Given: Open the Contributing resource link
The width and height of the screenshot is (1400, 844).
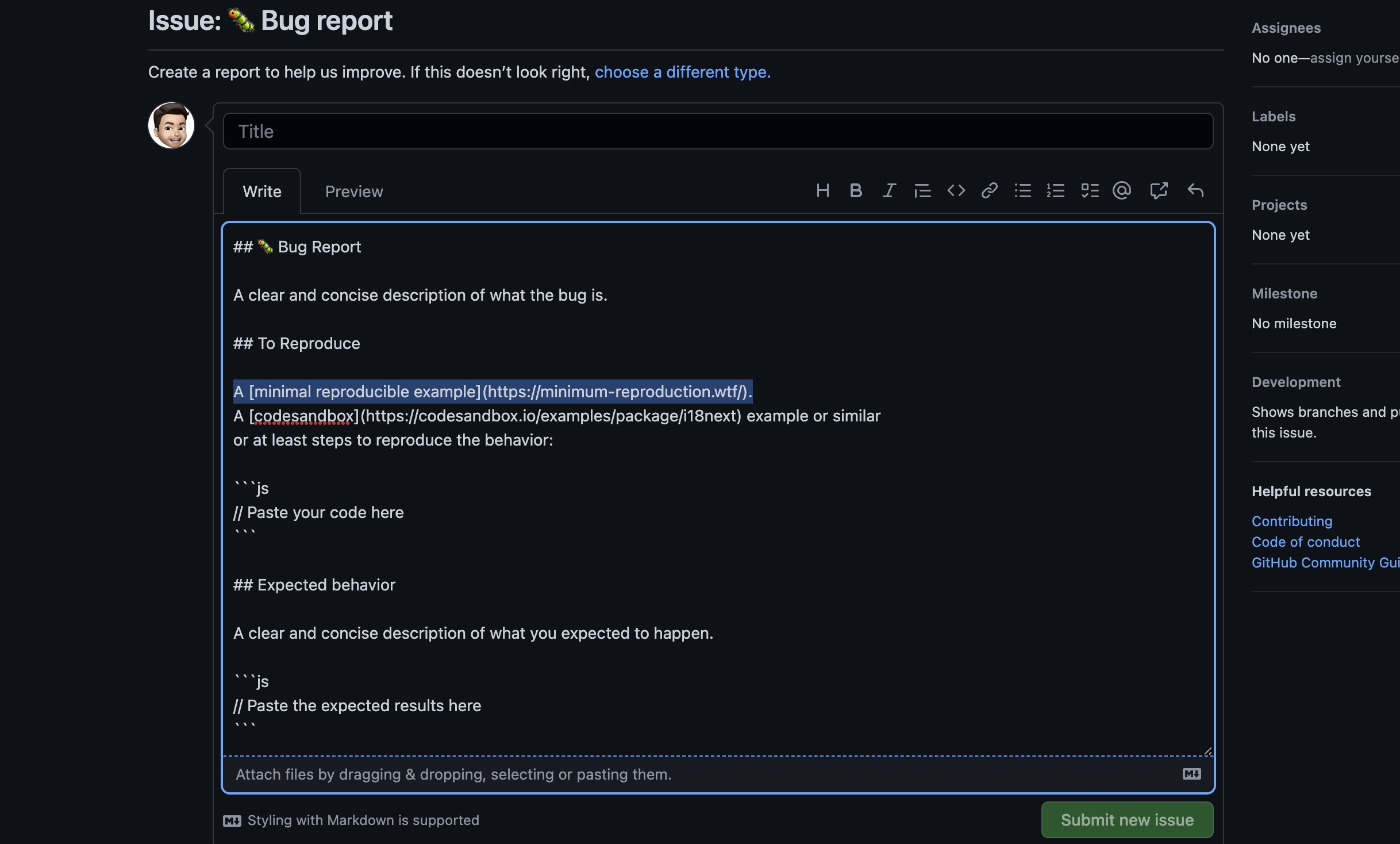Looking at the screenshot, I should [1292, 521].
